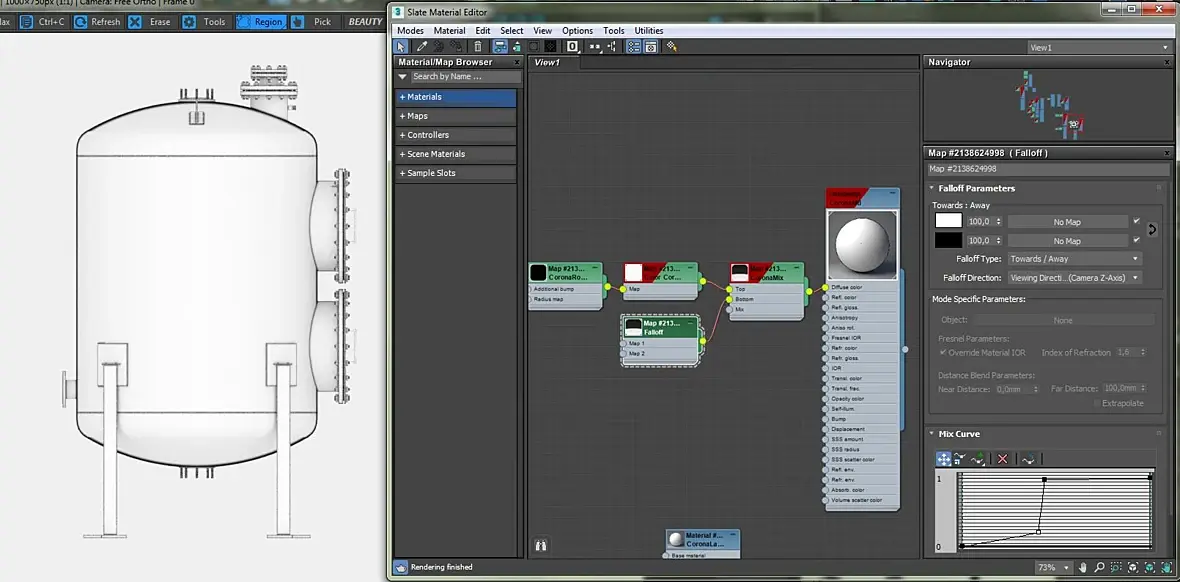
Task: Click the red X delete point icon
Action: (1003, 459)
